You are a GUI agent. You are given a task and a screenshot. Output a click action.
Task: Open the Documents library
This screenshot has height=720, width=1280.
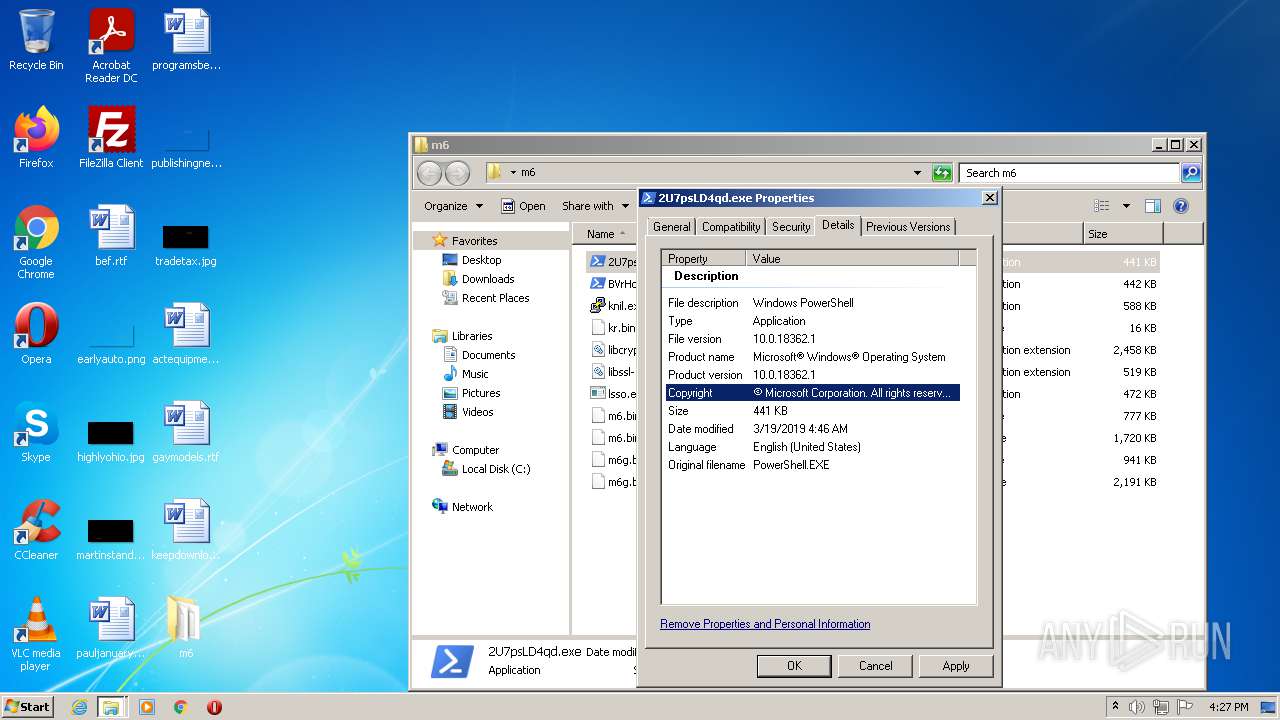coord(488,355)
